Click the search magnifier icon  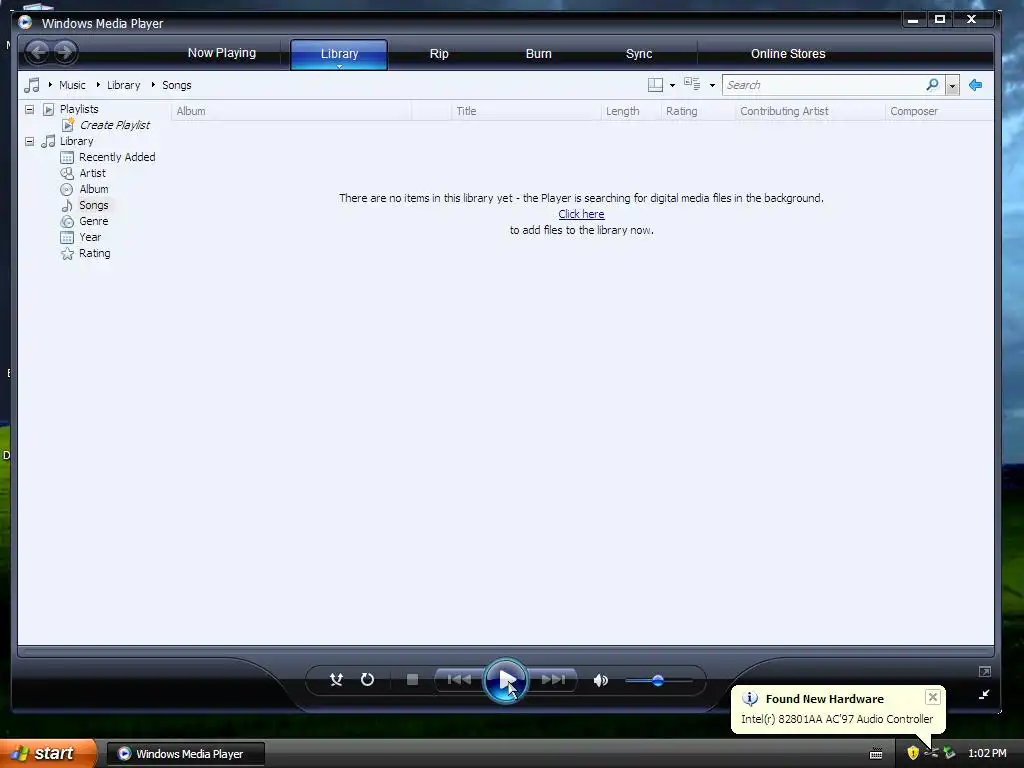(x=933, y=85)
